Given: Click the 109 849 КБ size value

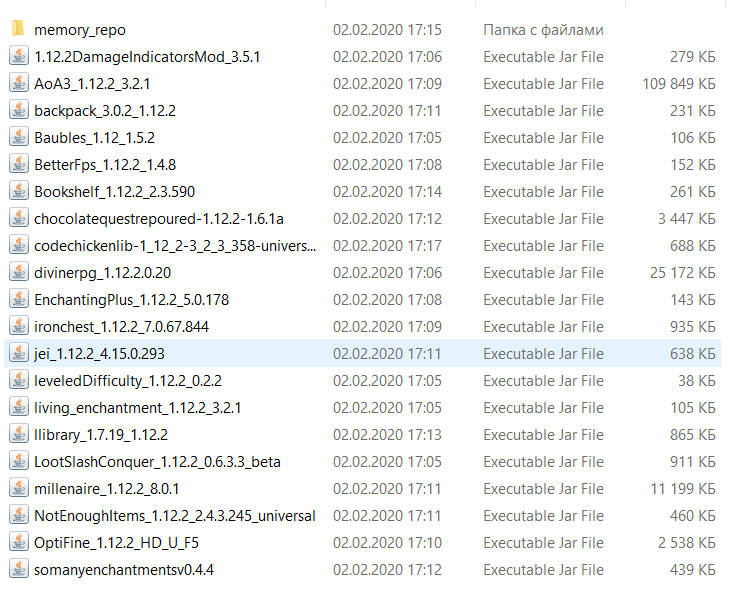Looking at the screenshot, I should pyautogui.click(x=679, y=84).
